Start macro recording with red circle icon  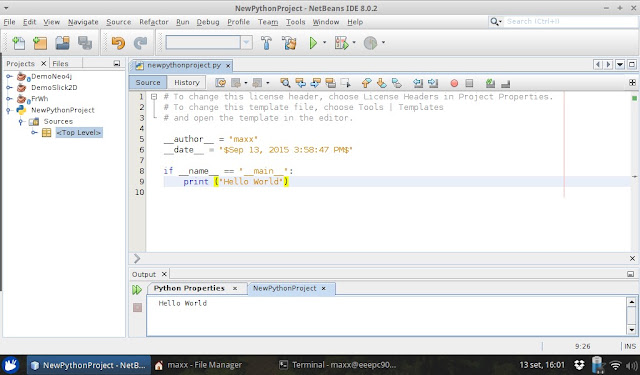click(x=454, y=83)
